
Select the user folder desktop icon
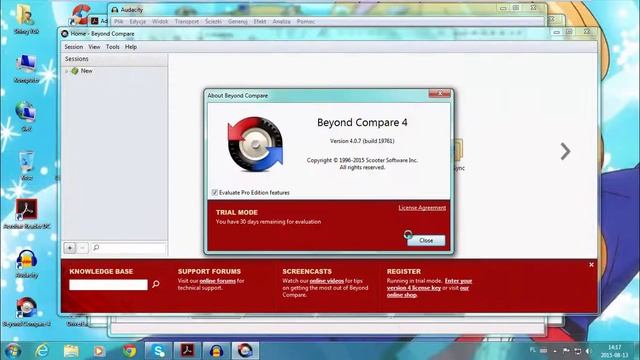[x=27, y=20]
